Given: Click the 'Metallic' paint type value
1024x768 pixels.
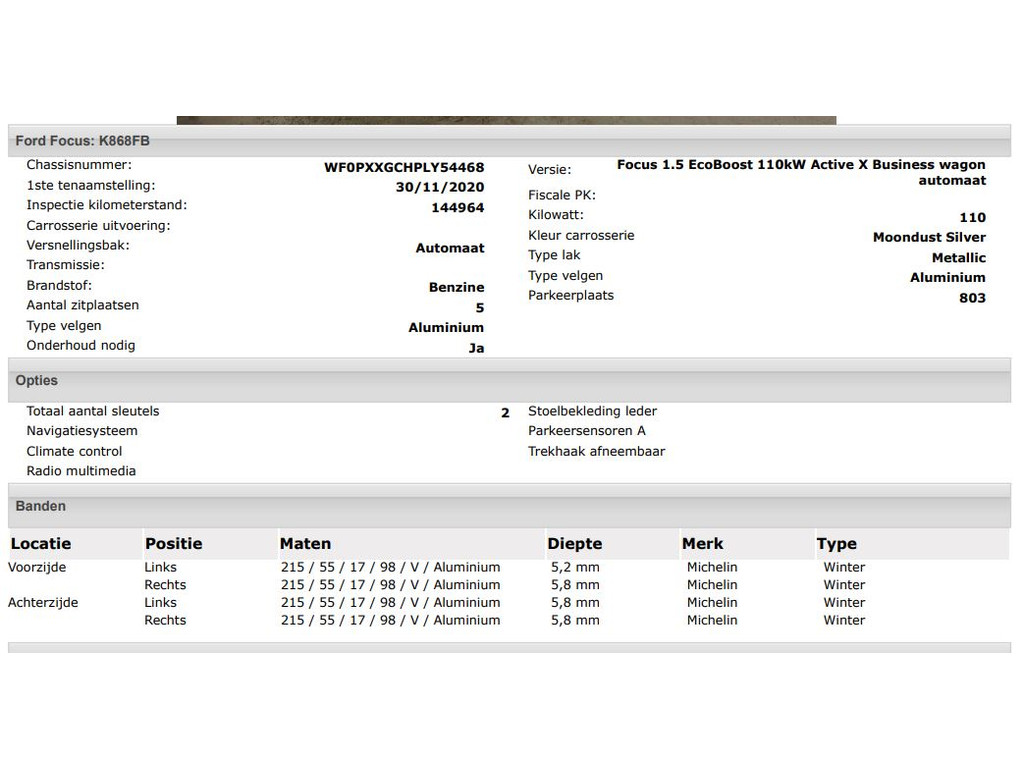Looking at the screenshot, I should pos(959,258).
